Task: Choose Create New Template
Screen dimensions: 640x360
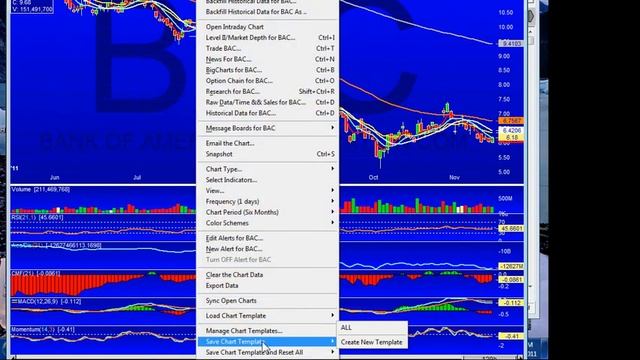Action: [372, 342]
